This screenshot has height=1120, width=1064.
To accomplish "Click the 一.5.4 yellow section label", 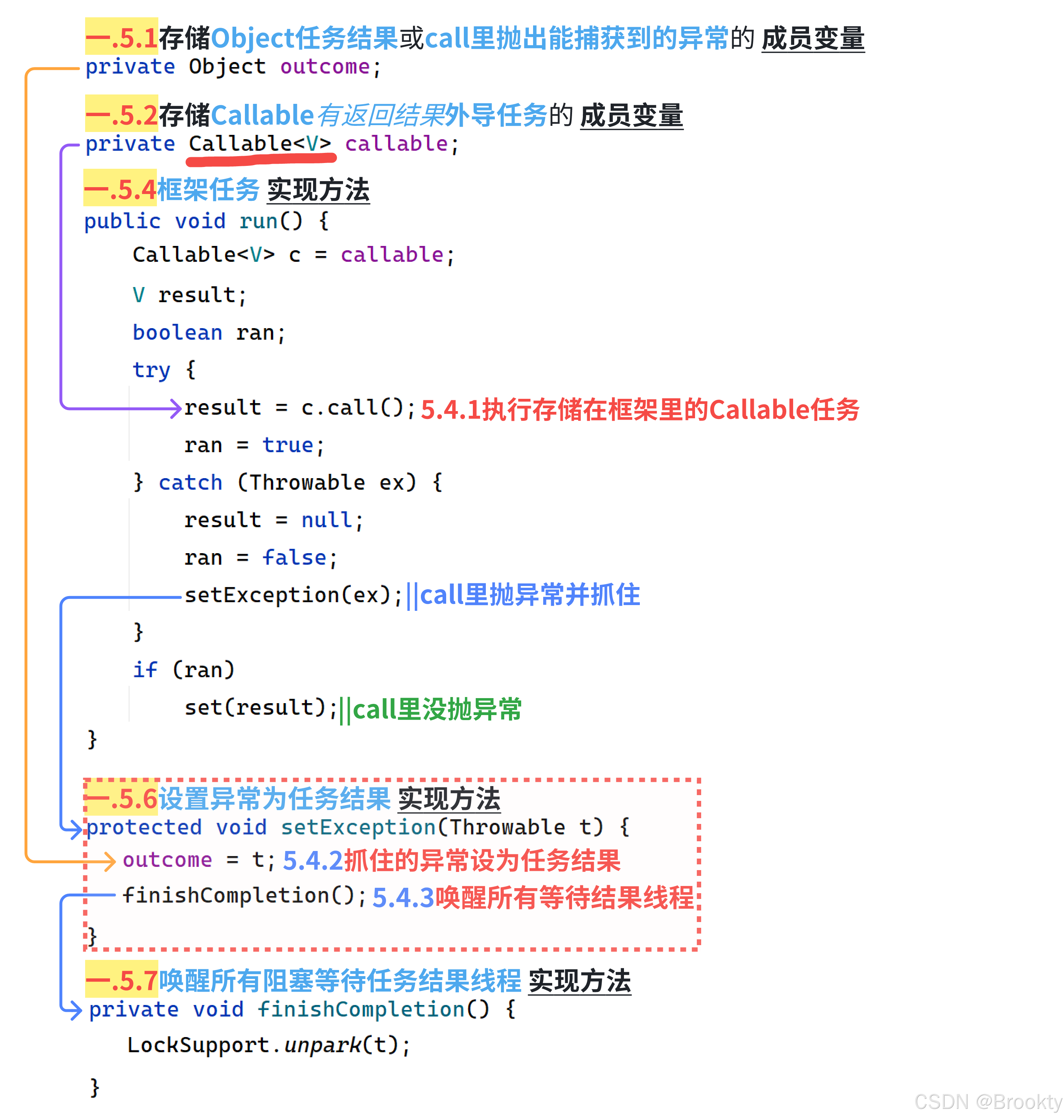I will pos(120,189).
